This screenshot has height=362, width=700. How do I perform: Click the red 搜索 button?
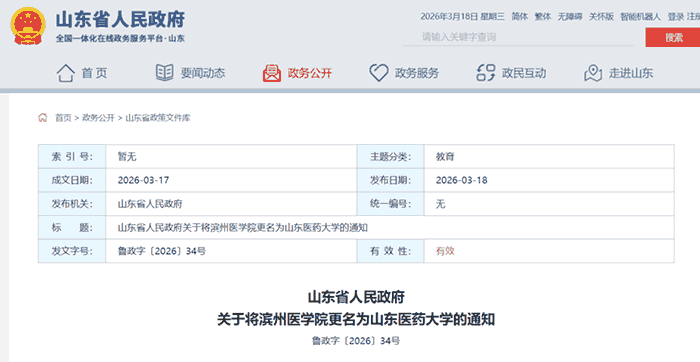673,37
